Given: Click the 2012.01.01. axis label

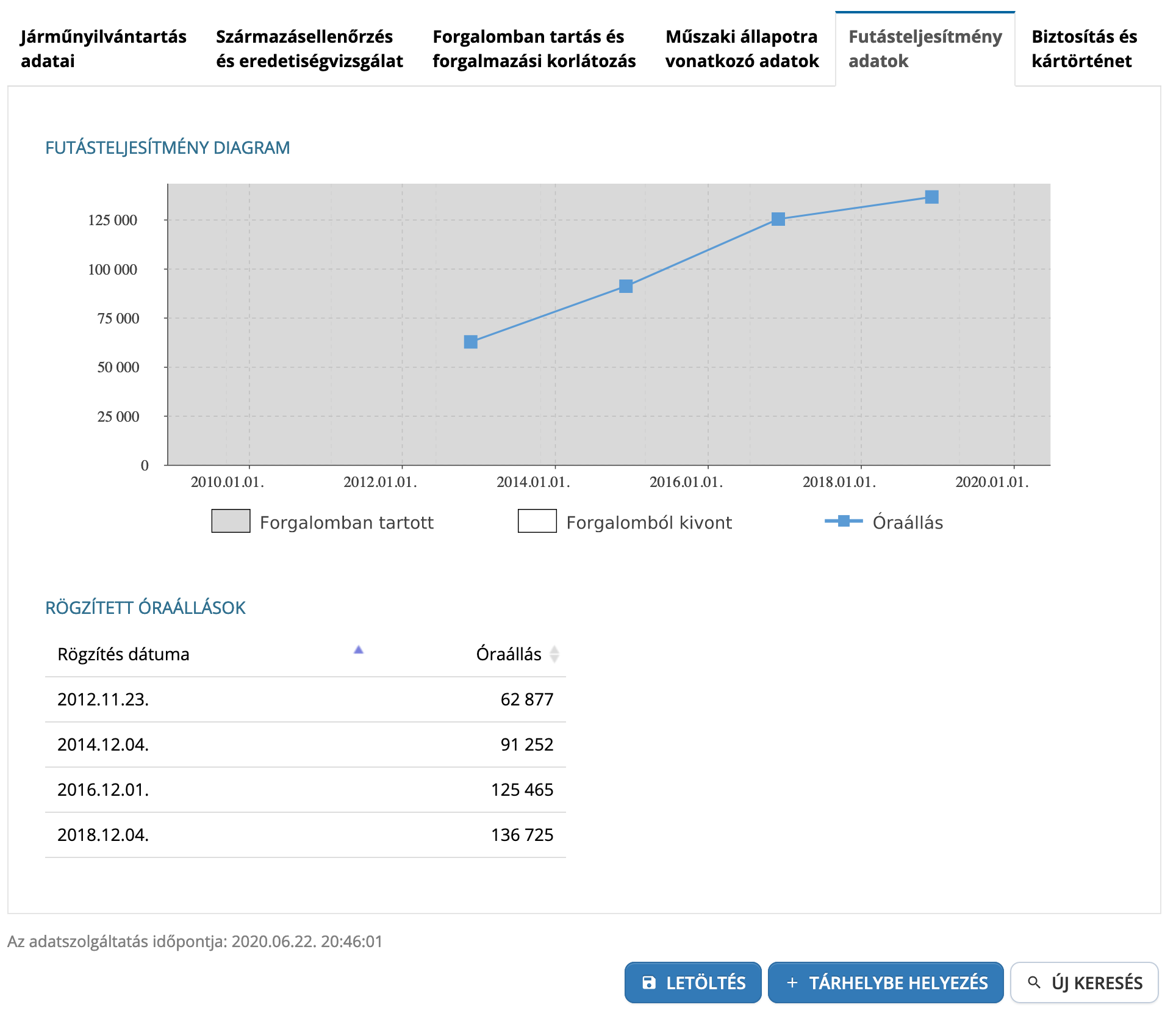Looking at the screenshot, I should coord(380,482).
